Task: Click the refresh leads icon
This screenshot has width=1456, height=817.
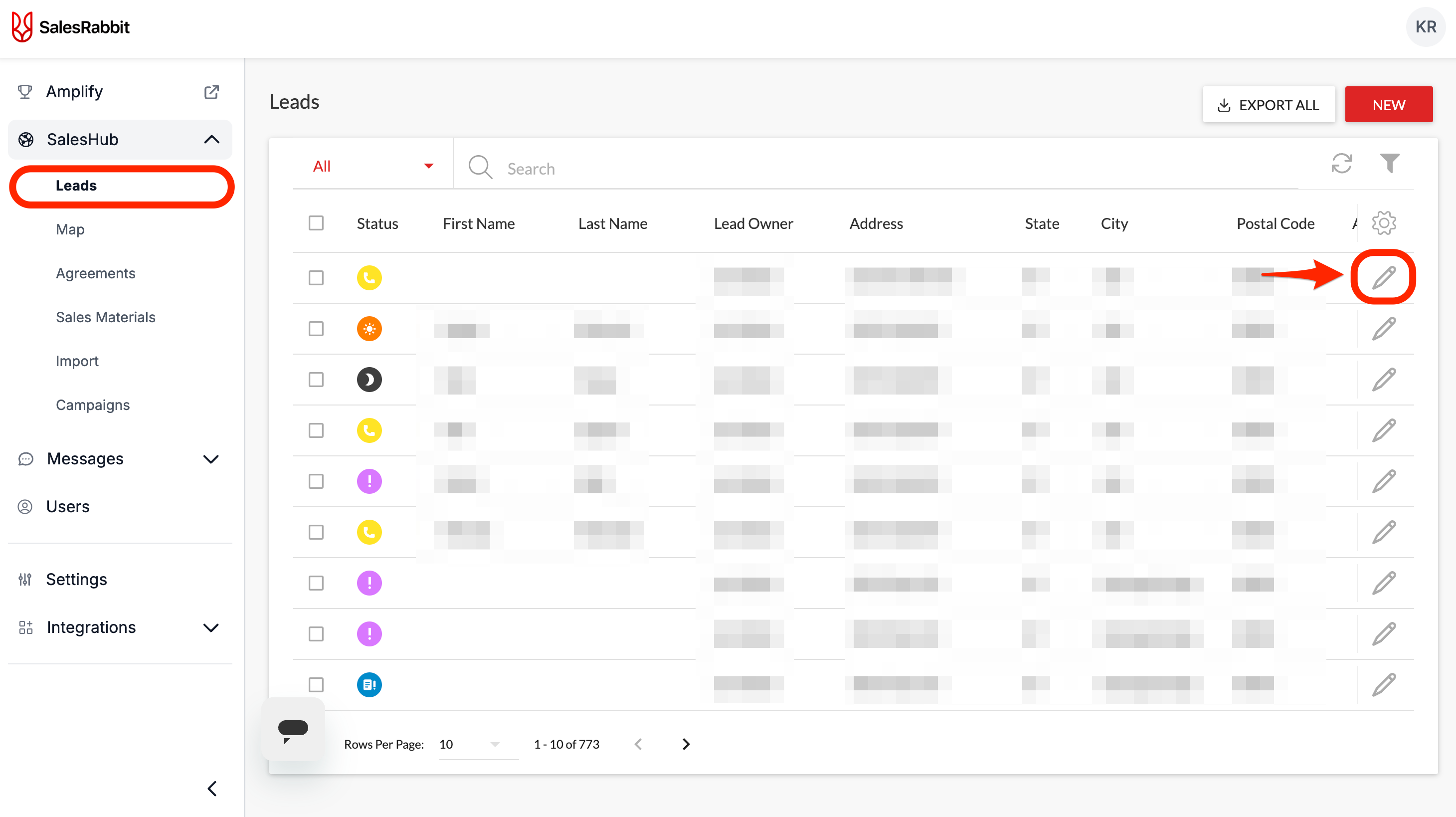Action: click(x=1341, y=164)
